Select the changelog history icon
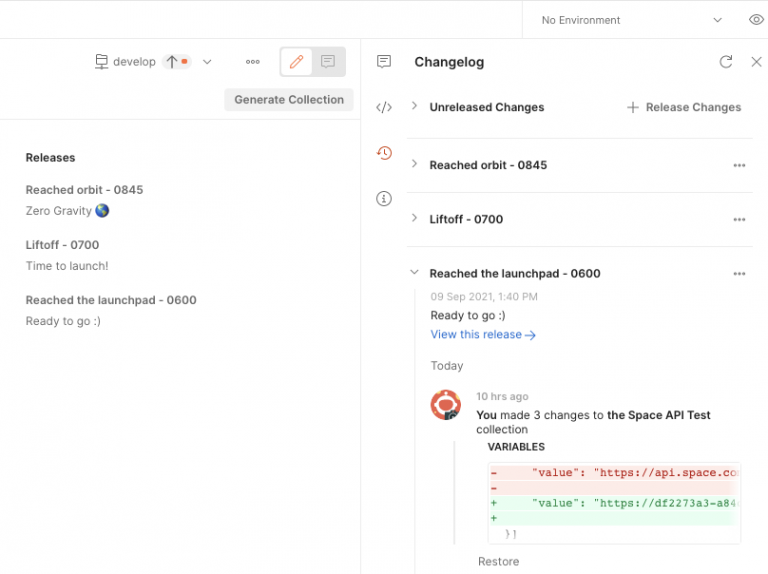The width and height of the screenshot is (768, 574). coord(384,153)
